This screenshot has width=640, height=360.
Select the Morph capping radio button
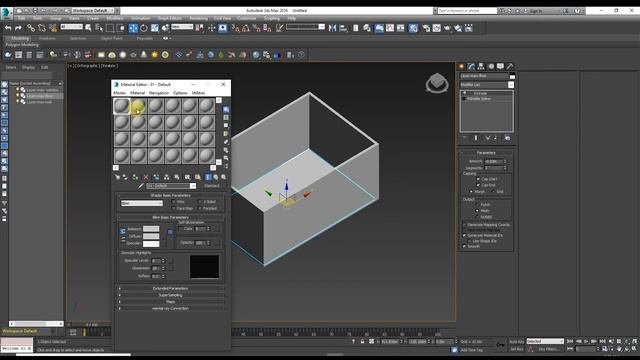(x=471, y=191)
